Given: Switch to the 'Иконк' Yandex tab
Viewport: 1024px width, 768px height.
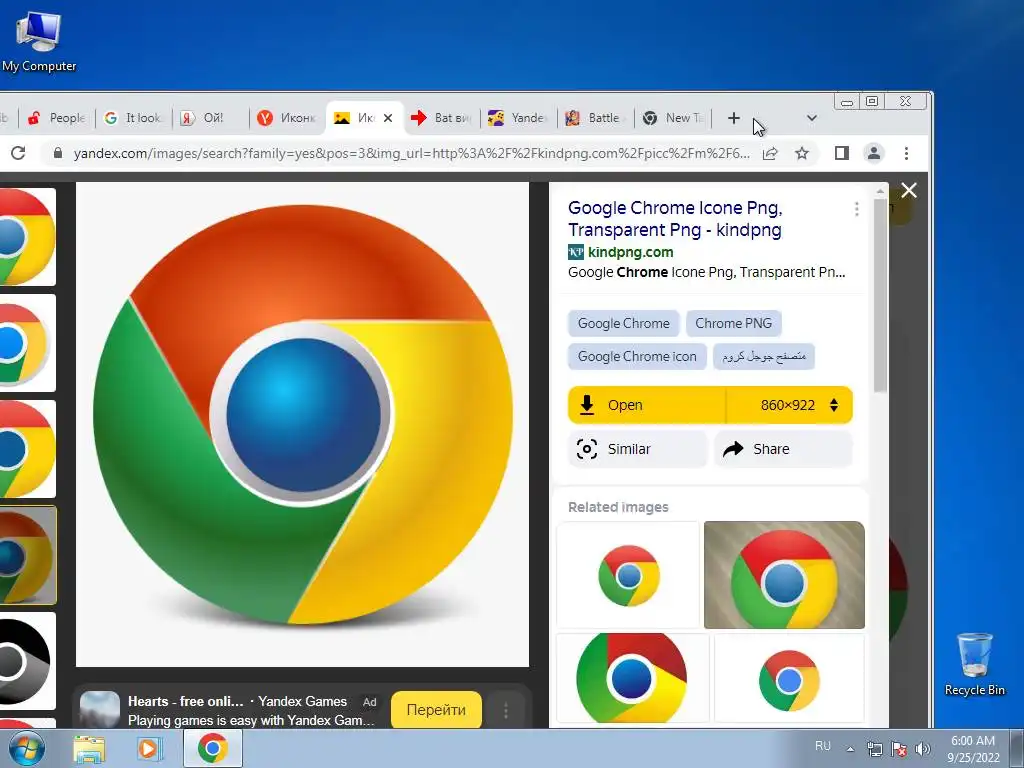Looking at the screenshot, I should point(287,118).
